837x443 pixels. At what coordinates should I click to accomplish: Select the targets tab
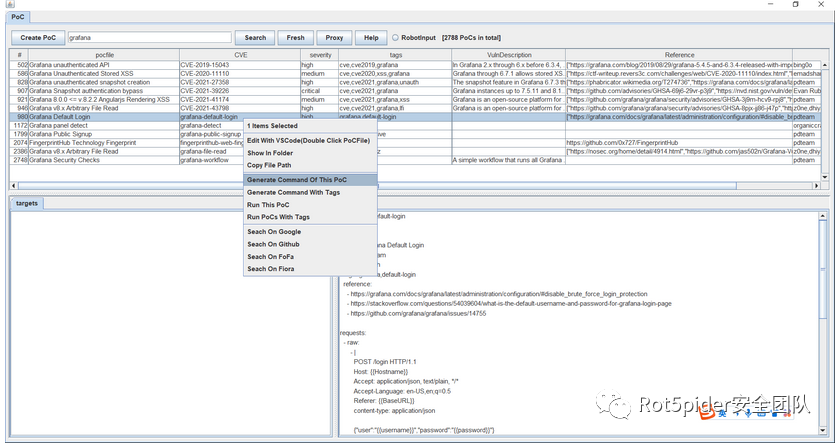click(x=27, y=203)
